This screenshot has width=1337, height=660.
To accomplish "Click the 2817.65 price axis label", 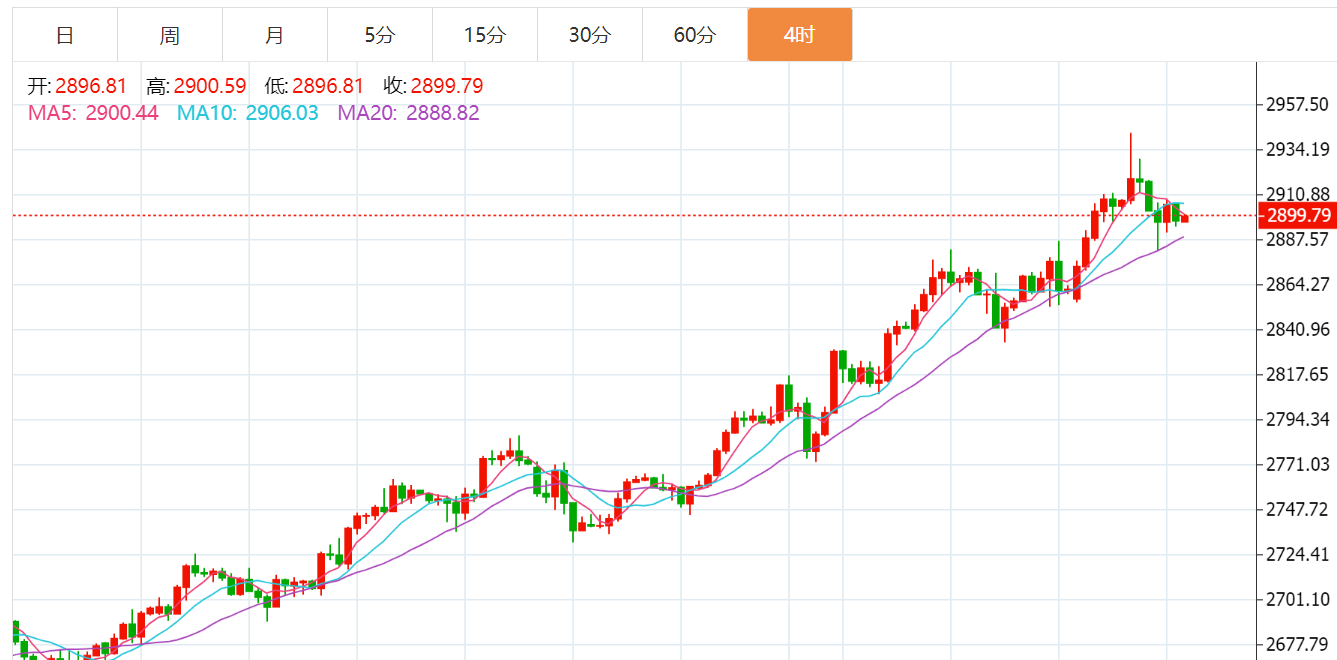I will tap(1297, 374).
